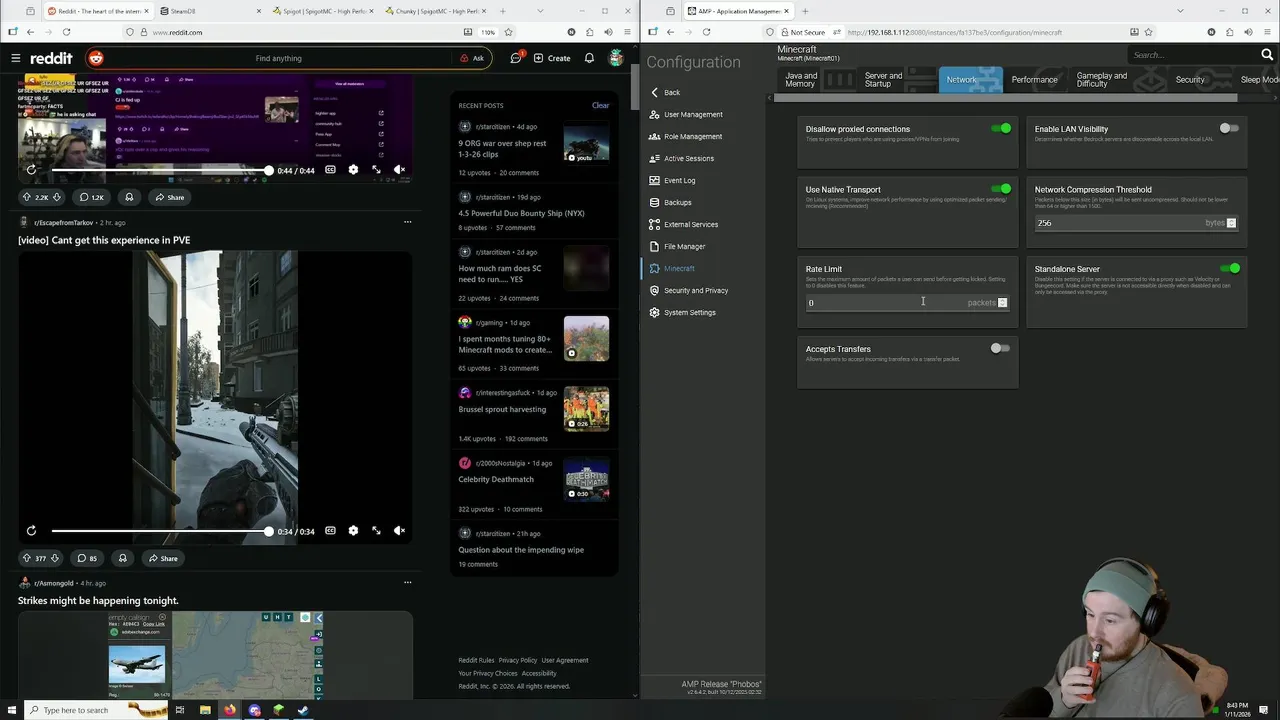Screen dimensions: 1280x720
Task: Enable the Accepts Transfers toggle
Action: [x=1000, y=348]
